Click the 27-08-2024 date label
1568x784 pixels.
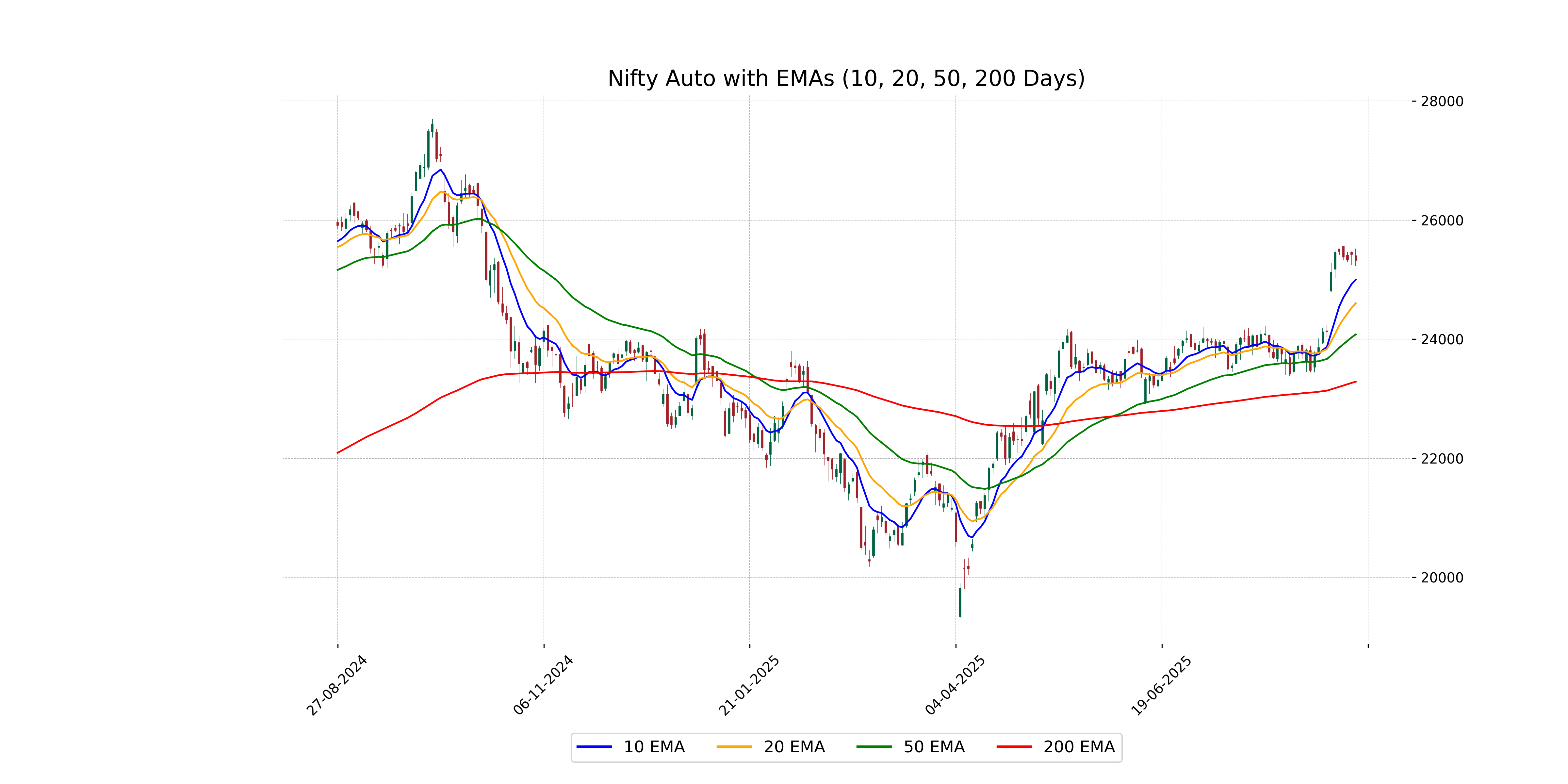336,685
